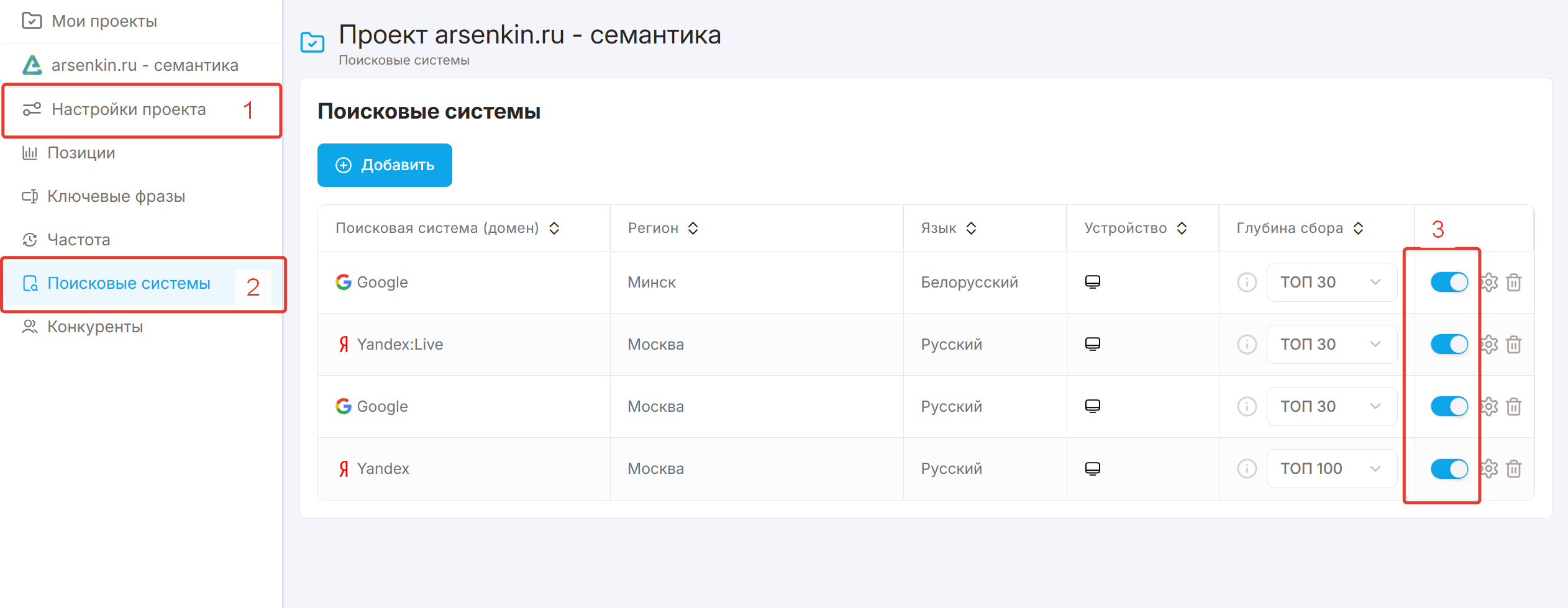The width and height of the screenshot is (1568, 608).
Task: Click the sort arrows on the Регион column
Action: tap(693, 229)
